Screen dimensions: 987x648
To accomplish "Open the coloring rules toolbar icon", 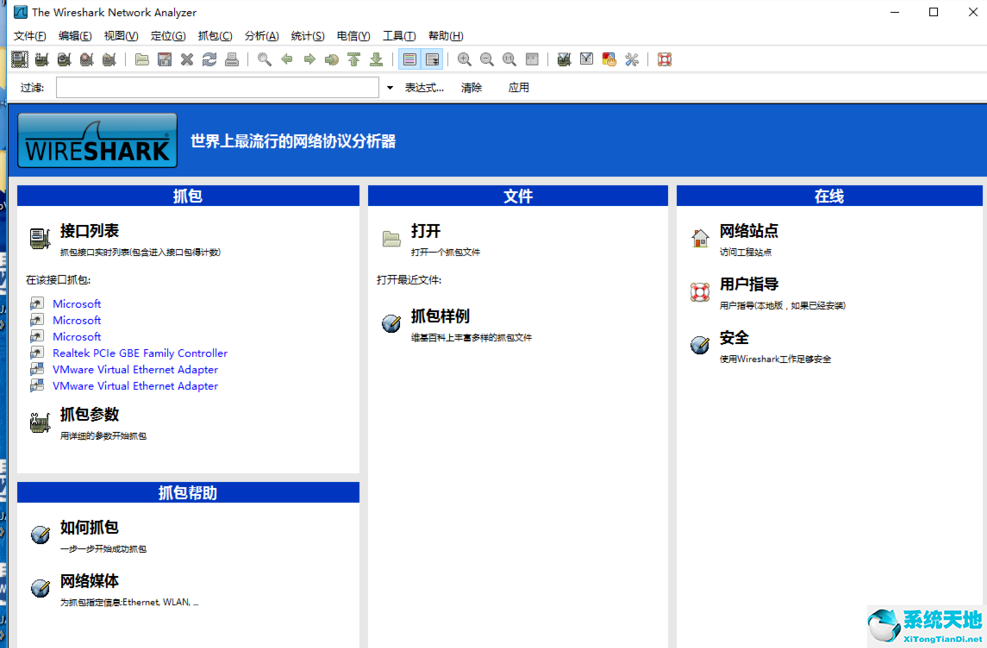I will [x=608, y=59].
